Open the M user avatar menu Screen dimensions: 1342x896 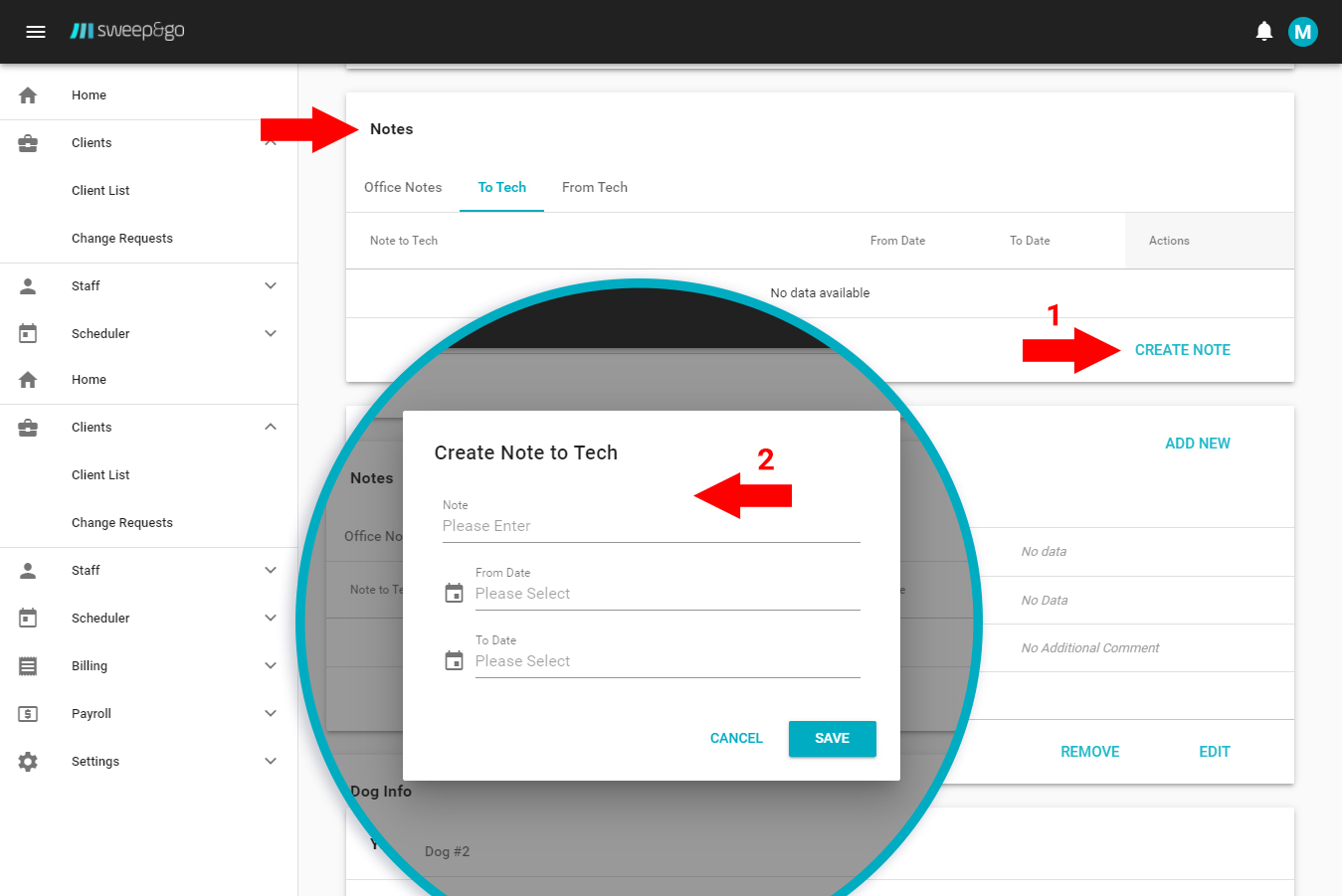pyautogui.click(x=1302, y=32)
